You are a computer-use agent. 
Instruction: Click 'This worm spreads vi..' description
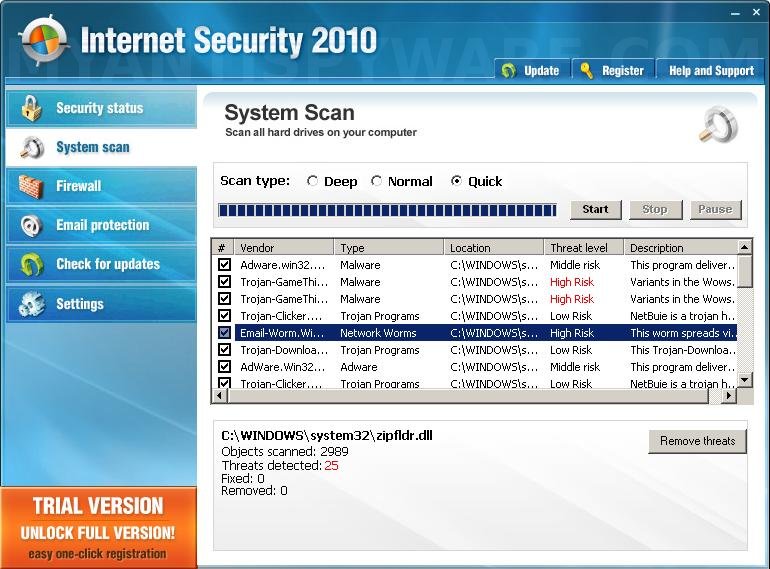(x=682, y=333)
